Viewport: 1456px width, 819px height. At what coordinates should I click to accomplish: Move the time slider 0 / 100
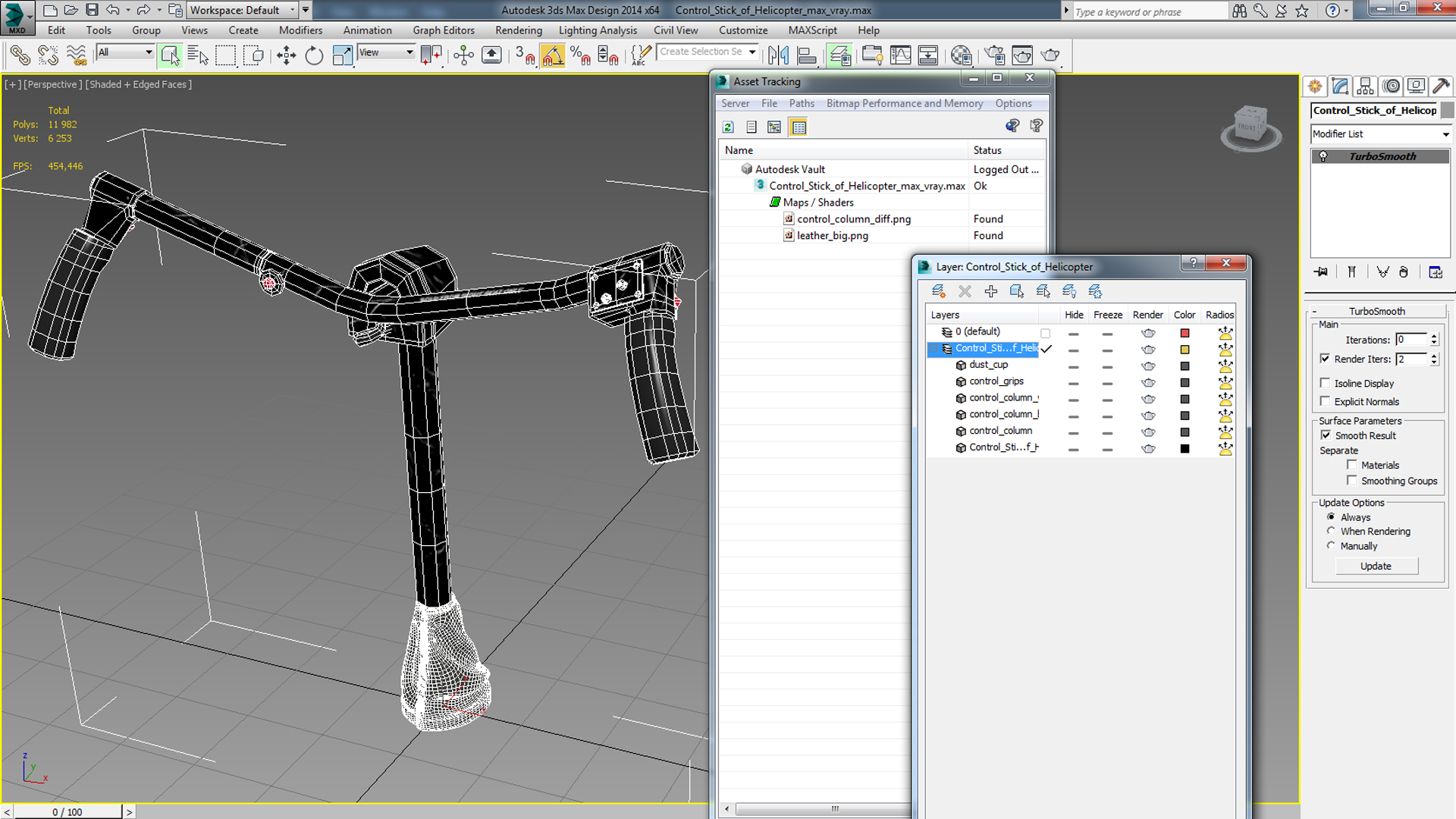pyautogui.click(x=67, y=811)
